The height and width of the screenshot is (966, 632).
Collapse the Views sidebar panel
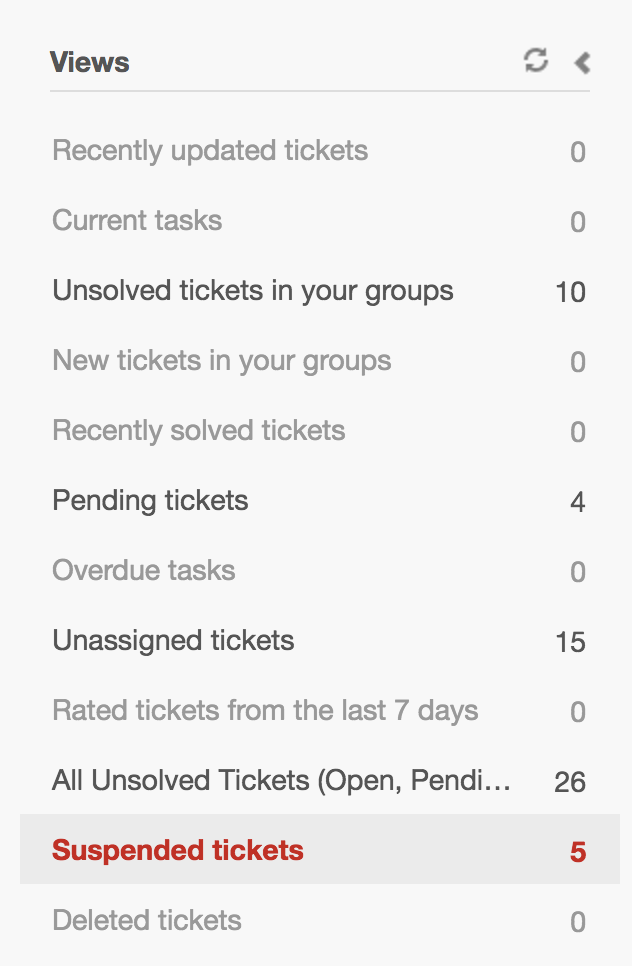pos(582,61)
